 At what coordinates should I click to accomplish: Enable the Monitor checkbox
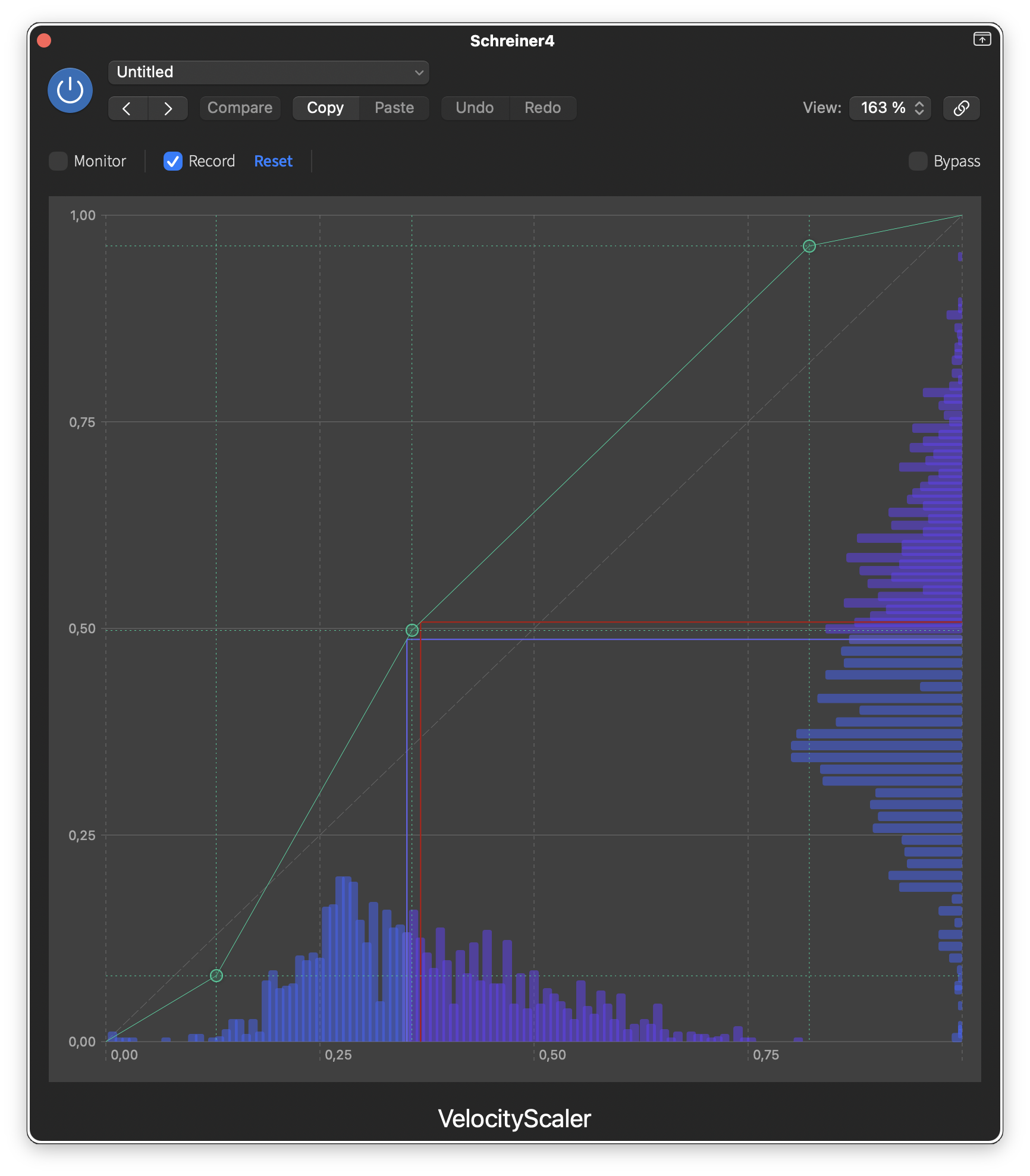[58, 161]
